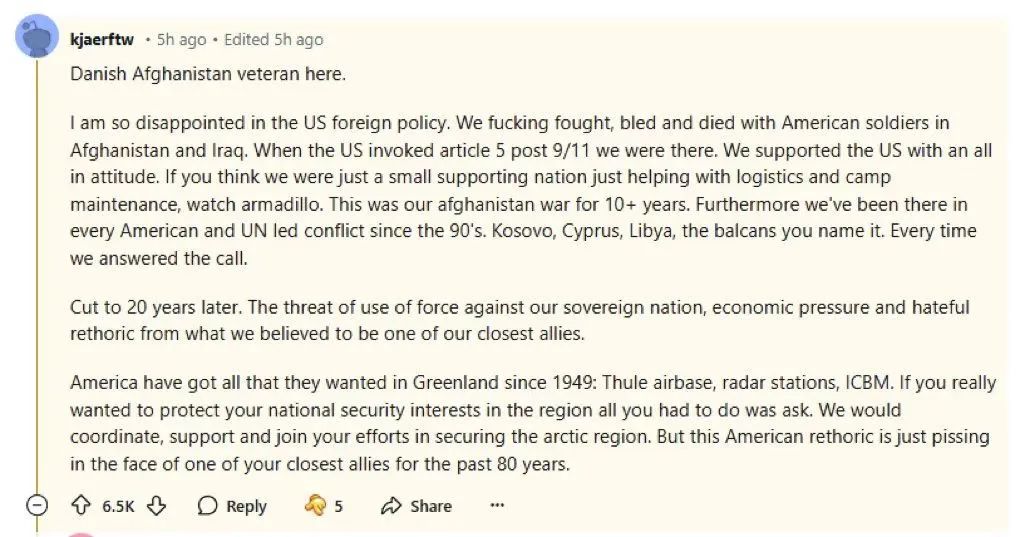Click the "Danish Afghanistan veteran here" line

click(x=208, y=73)
